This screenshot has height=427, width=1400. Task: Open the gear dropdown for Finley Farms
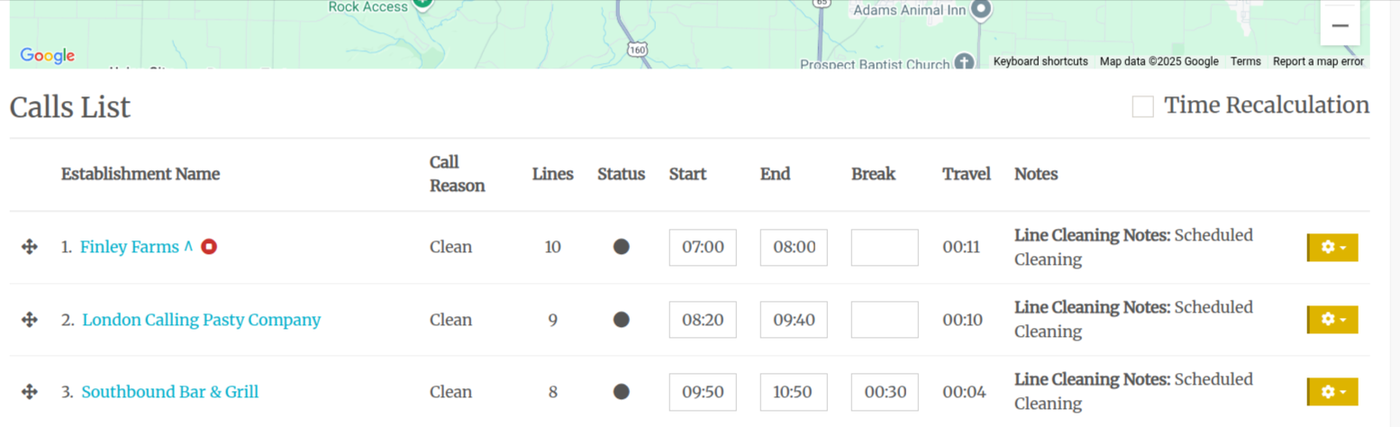click(1332, 247)
